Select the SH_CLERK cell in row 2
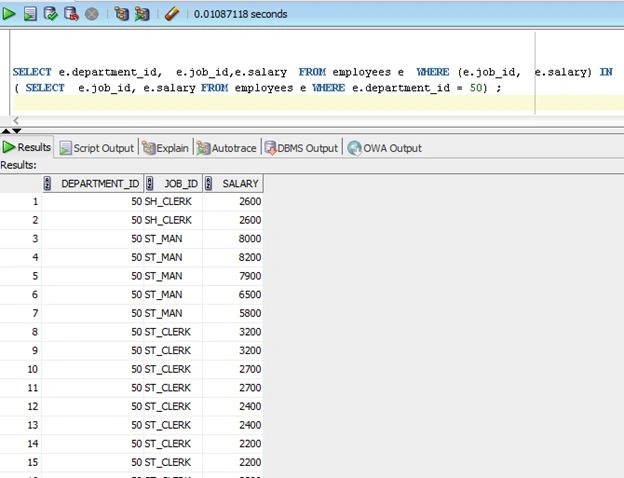This screenshot has height=478, width=624. point(173,220)
